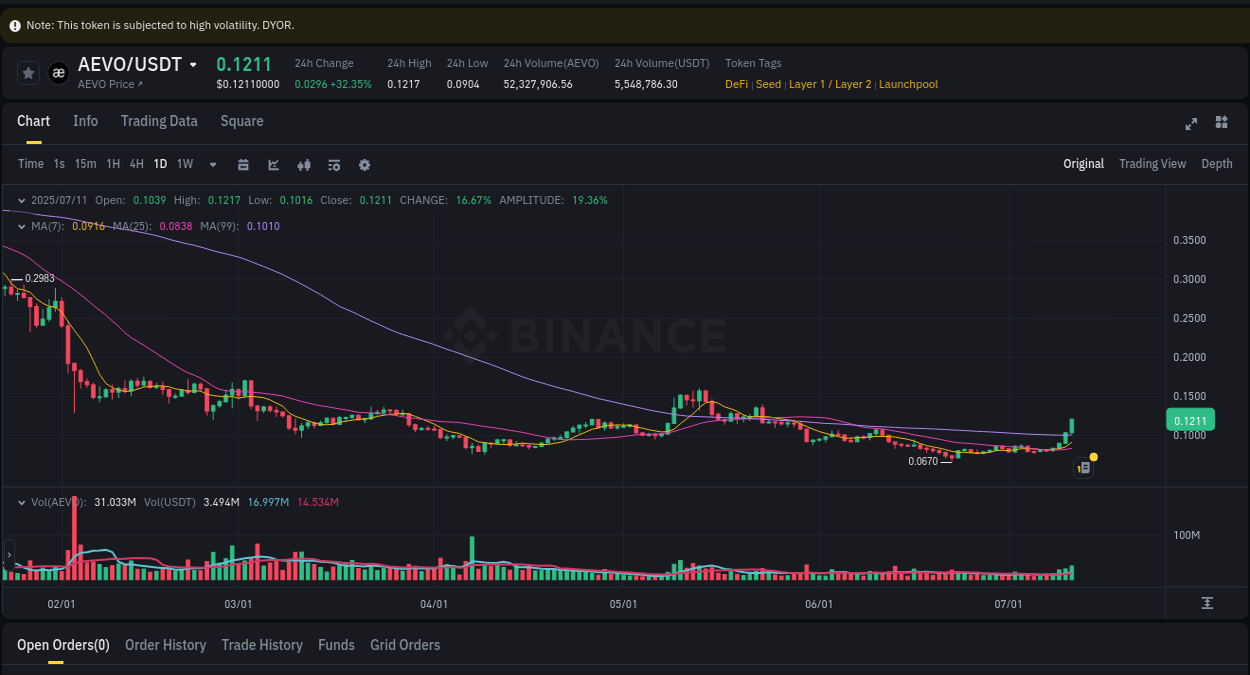This screenshot has height=675, width=1250.
Task: Select the 1D timeframe
Action: pos(160,163)
